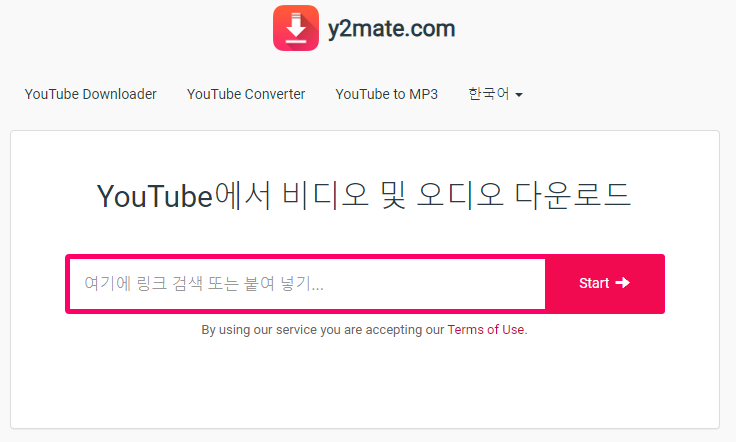Open the Terms of Use link
This screenshot has width=736, height=442.
point(486,330)
